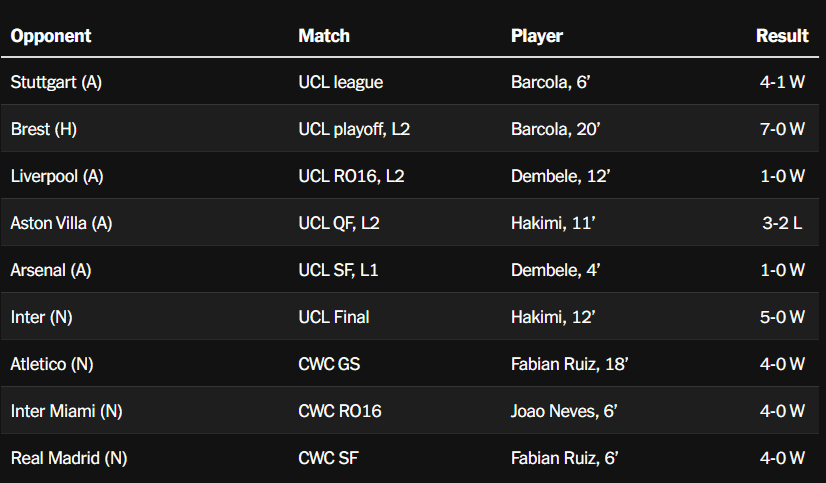Screen dimensions: 826x483
Task: Click the Player column header
Action: pos(537,36)
